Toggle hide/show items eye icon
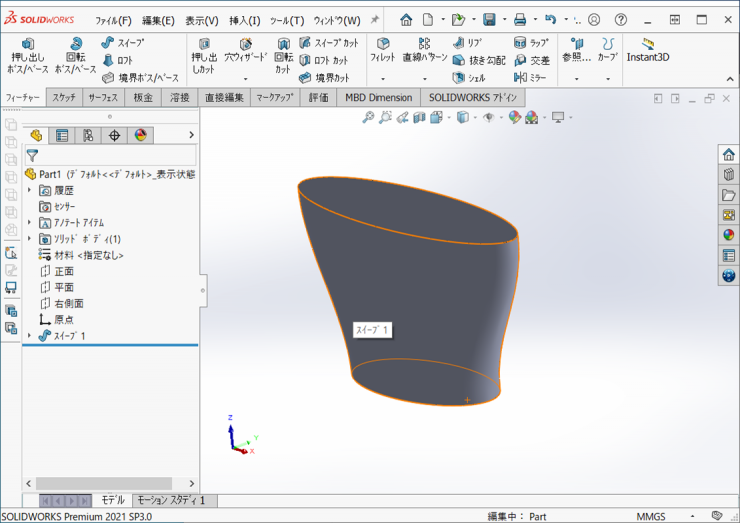The image size is (740, 523). coord(488,117)
